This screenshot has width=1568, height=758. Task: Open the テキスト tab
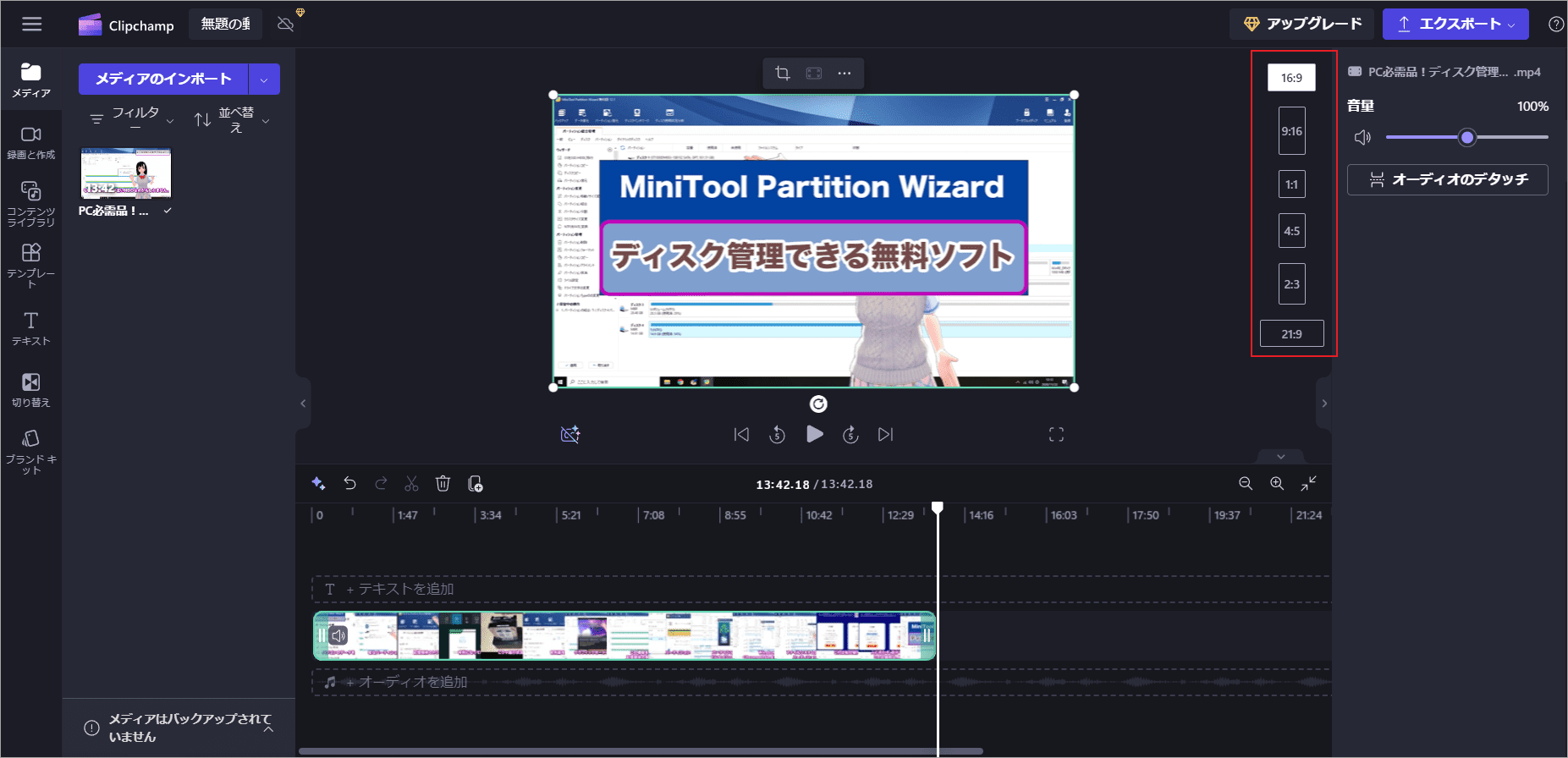pos(31,329)
